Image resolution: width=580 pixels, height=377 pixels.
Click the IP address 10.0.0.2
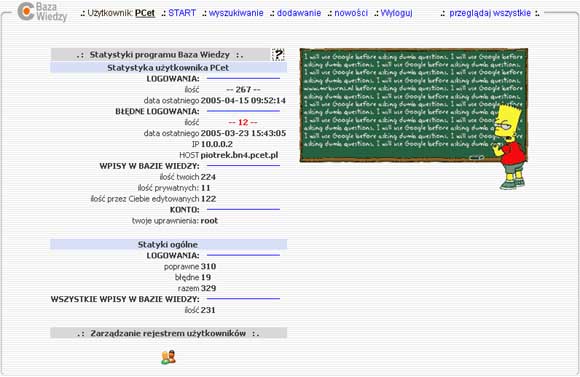[217, 144]
